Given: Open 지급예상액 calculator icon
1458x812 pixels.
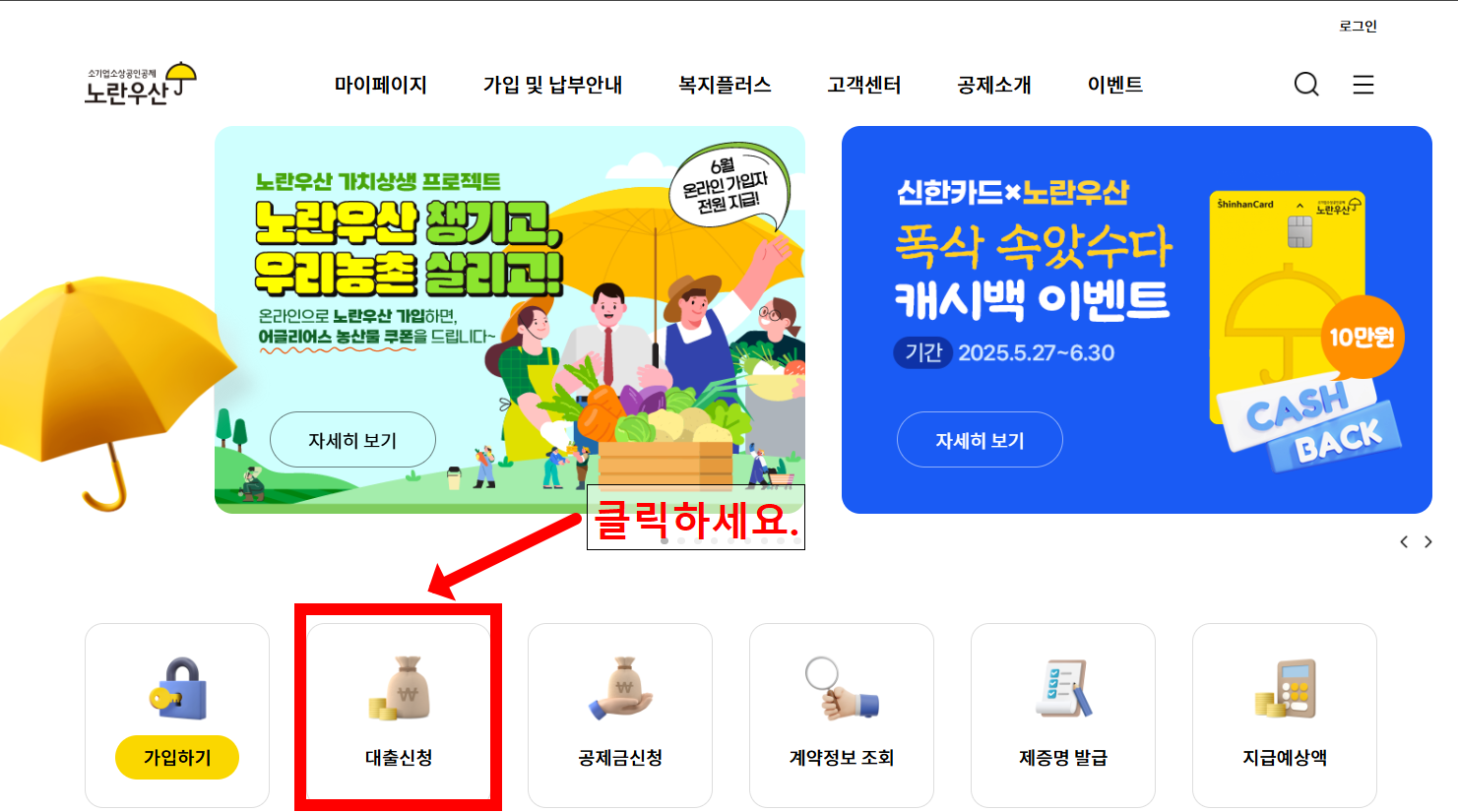Looking at the screenshot, I should click(x=1285, y=688).
